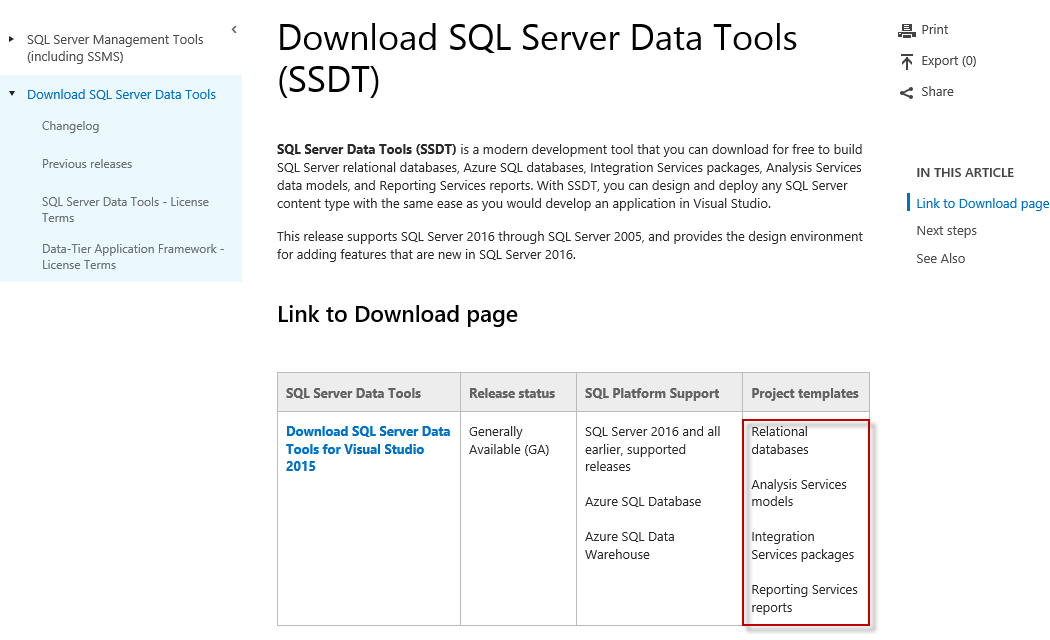Click the printer icon next to Print

pyautogui.click(x=908, y=29)
